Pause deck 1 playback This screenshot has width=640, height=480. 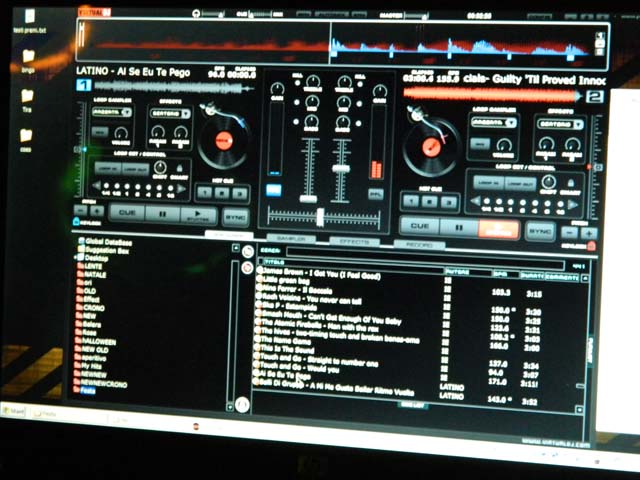click(162, 214)
